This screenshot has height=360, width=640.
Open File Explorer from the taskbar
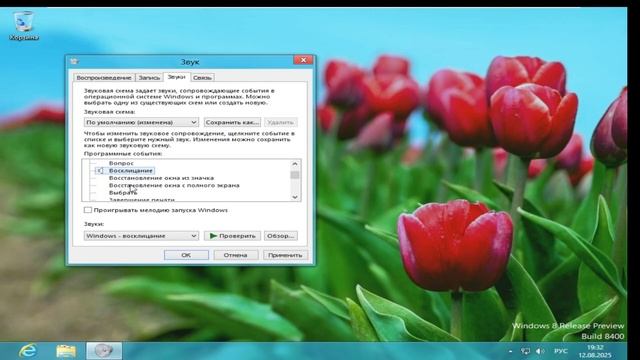tap(66, 351)
